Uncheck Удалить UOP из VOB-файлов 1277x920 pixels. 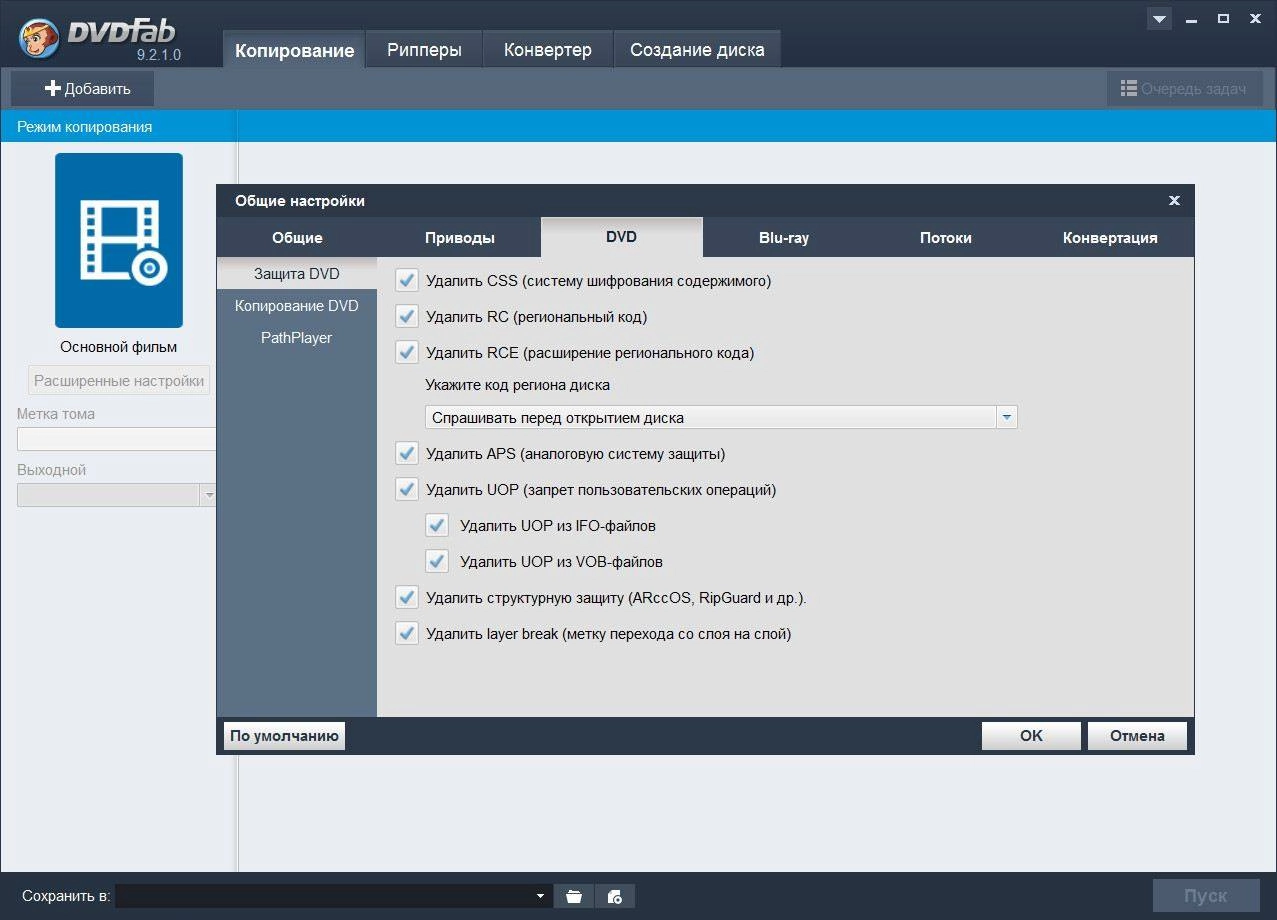point(437,562)
